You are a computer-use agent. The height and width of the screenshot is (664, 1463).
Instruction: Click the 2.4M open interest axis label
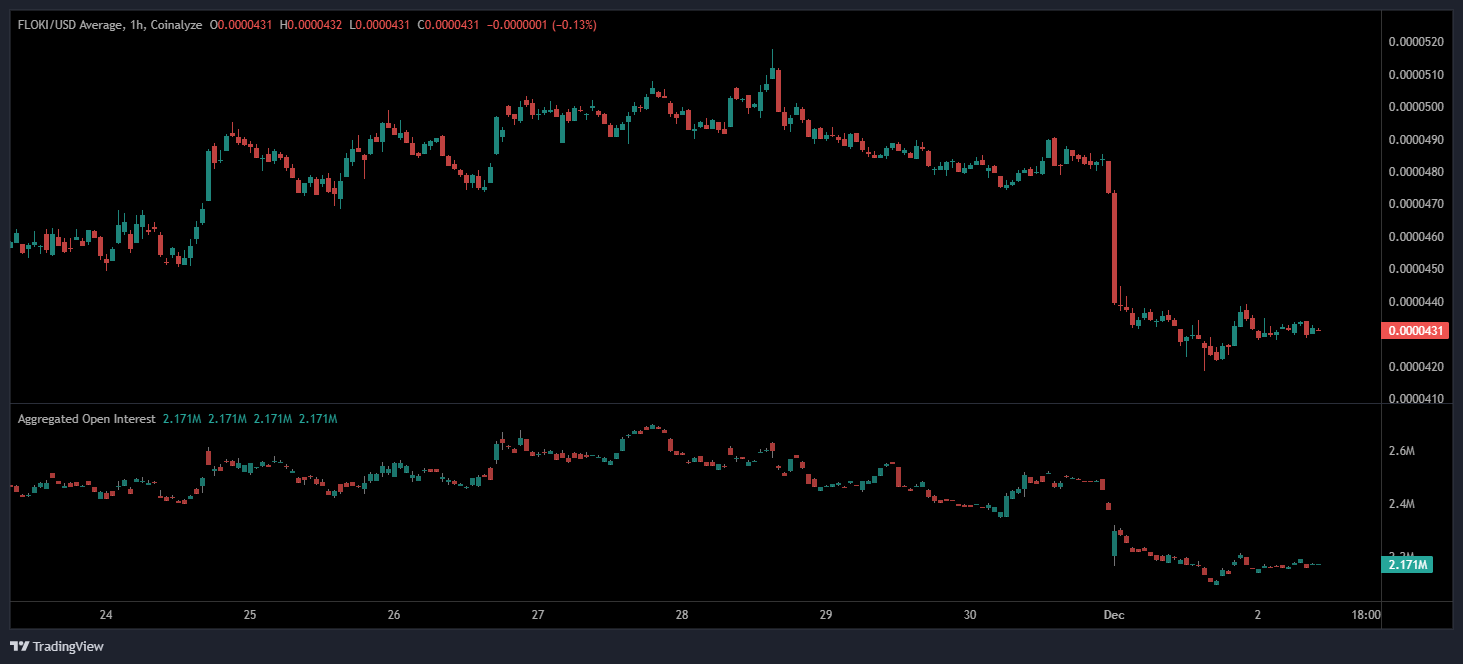click(1403, 504)
